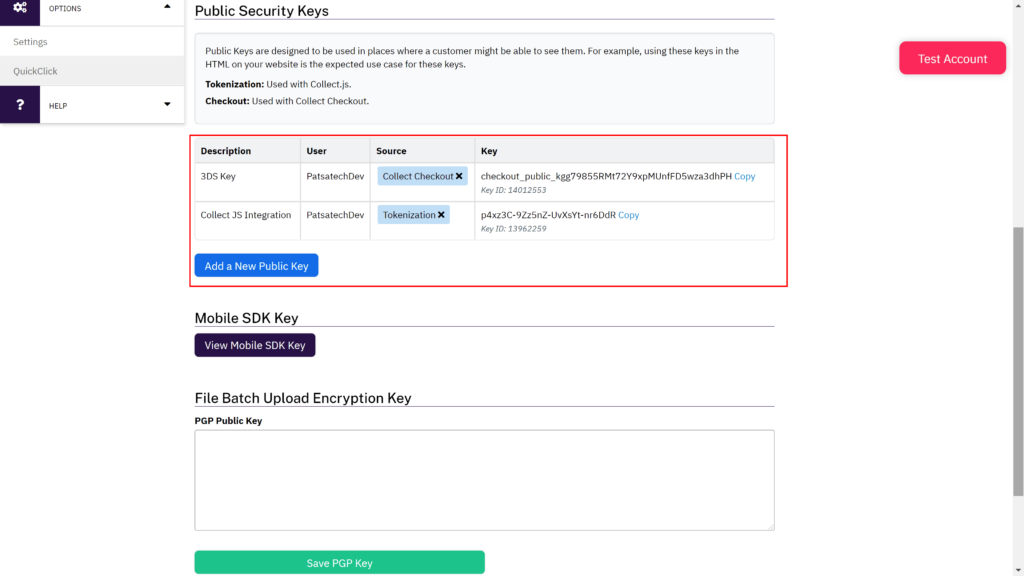Click the checkout_public key text
The image size is (1024, 576).
point(606,176)
